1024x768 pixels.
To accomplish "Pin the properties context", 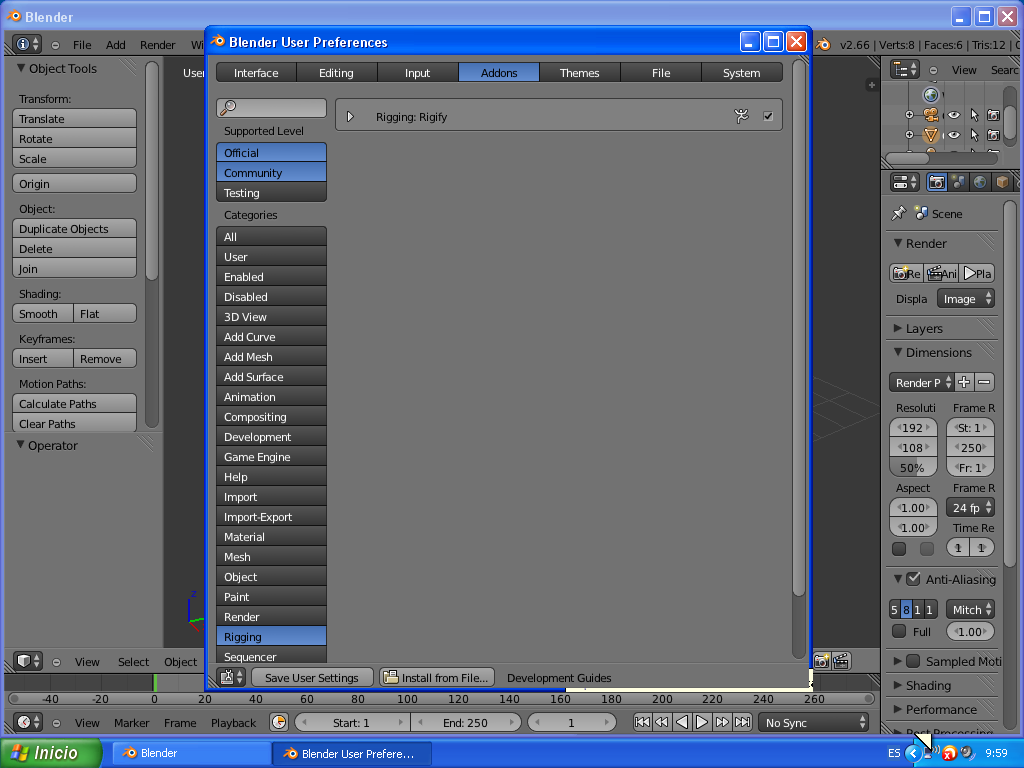I will coord(899,213).
